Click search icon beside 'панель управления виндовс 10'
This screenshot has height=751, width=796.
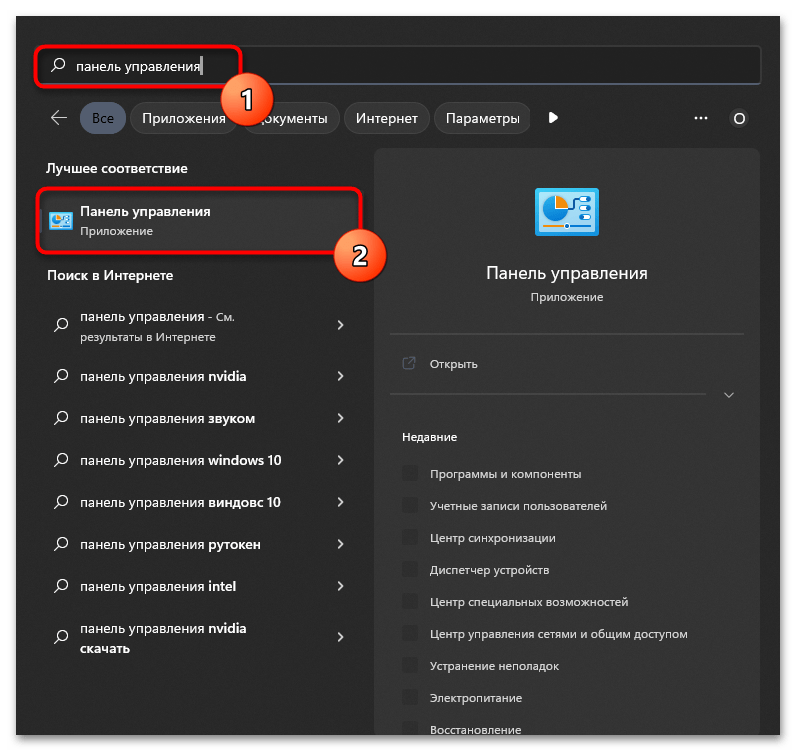(61, 502)
